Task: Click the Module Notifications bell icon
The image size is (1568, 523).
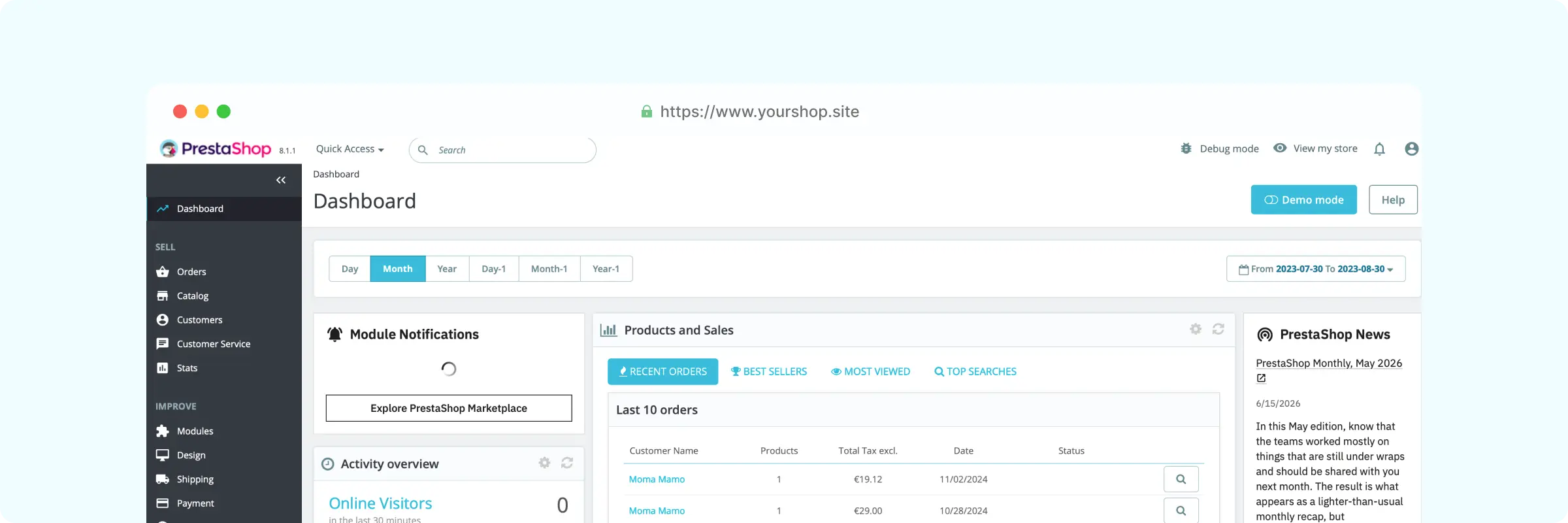Action: pos(335,334)
